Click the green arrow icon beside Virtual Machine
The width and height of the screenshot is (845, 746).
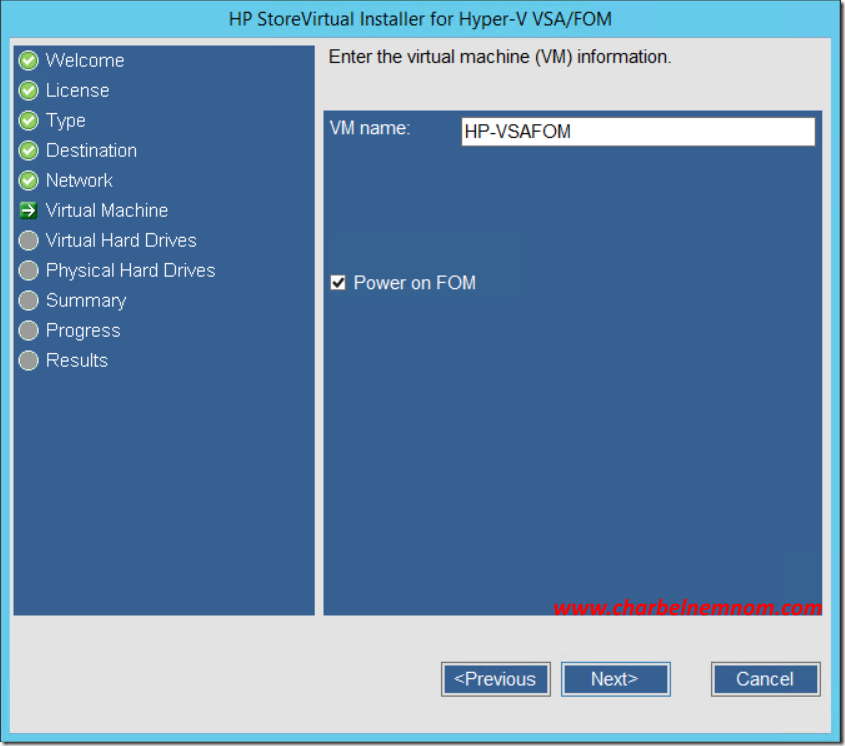pyautogui.click(x=29, y=210)
